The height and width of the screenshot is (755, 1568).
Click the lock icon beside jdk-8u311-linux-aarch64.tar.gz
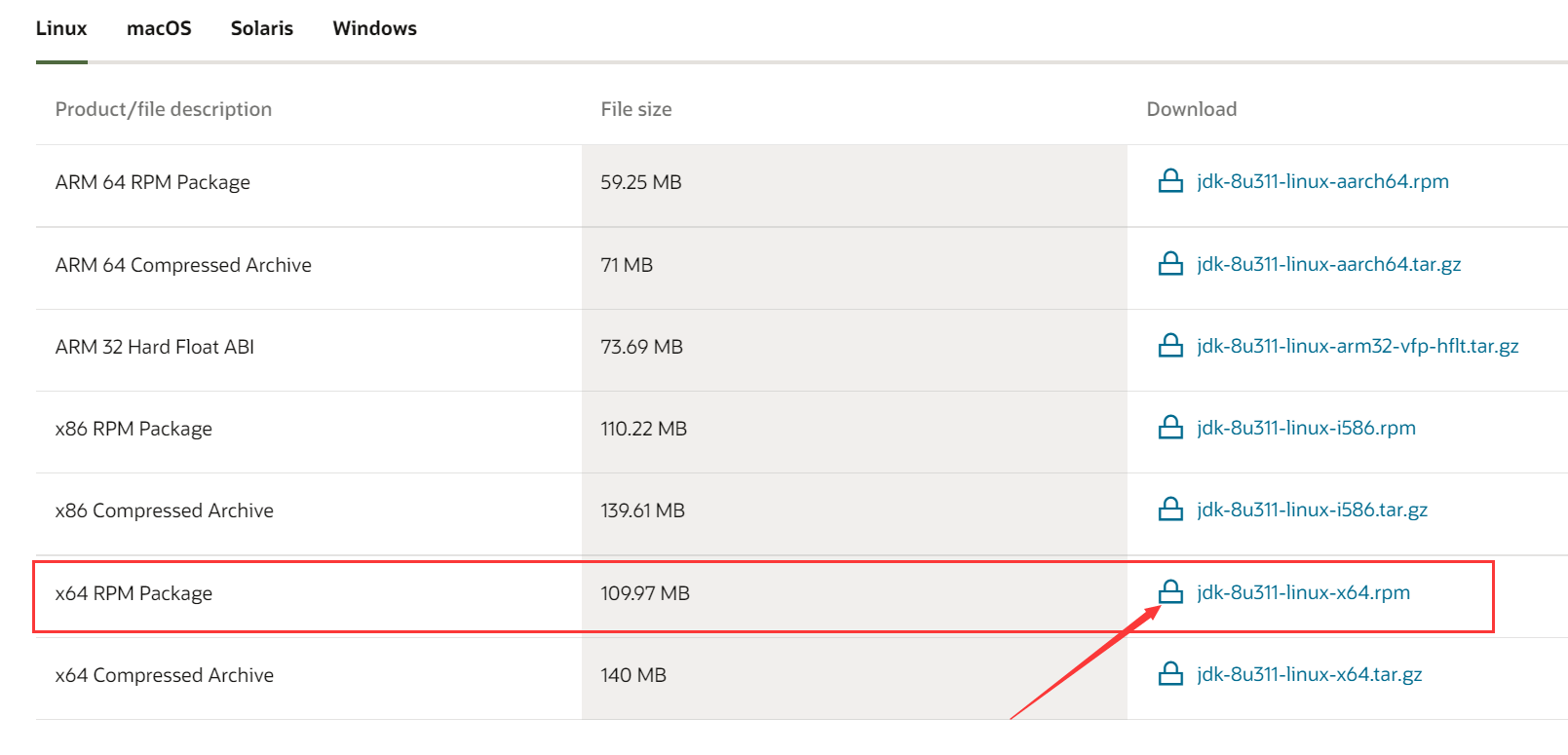pyautogui.click(x=1170, y=264)
